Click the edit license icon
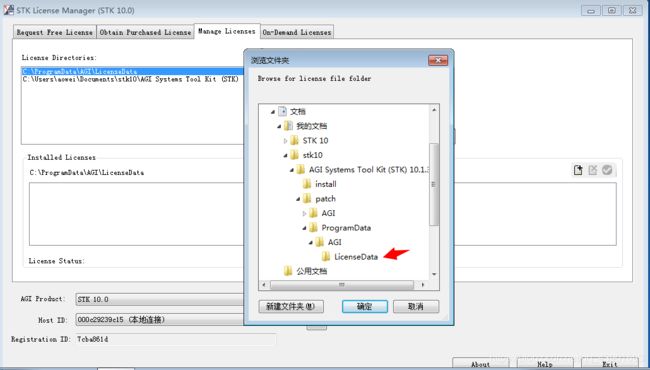This screenshot has width=650, height=370. click(592, 170)
